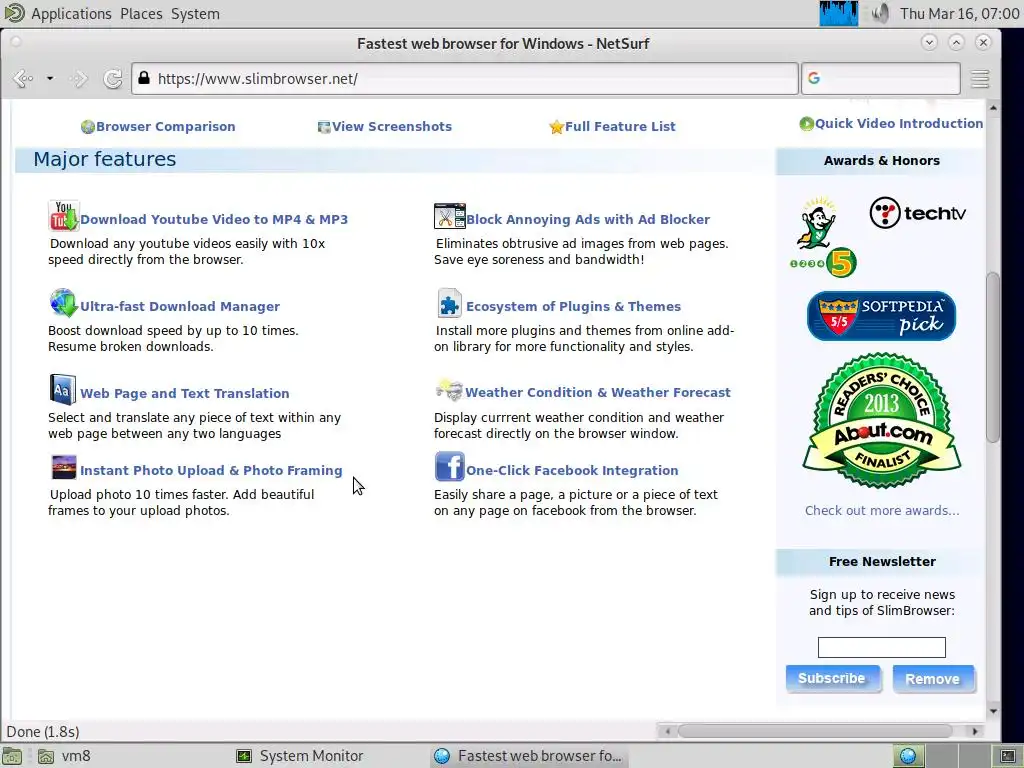Click the system monitor graph in the panel

click(839, 14)
